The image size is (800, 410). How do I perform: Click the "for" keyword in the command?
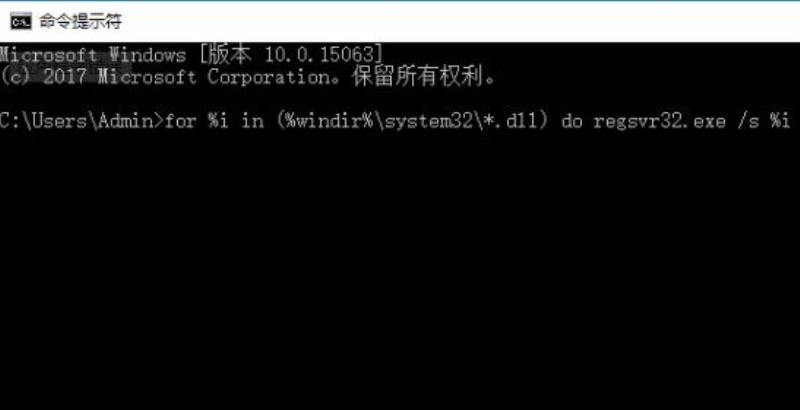180,121
